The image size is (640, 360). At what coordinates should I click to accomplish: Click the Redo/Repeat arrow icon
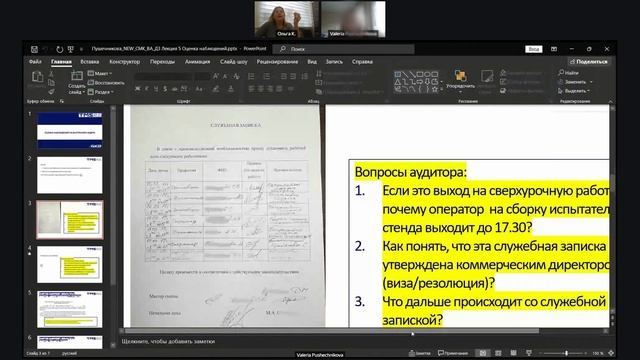tap(60, 49)
